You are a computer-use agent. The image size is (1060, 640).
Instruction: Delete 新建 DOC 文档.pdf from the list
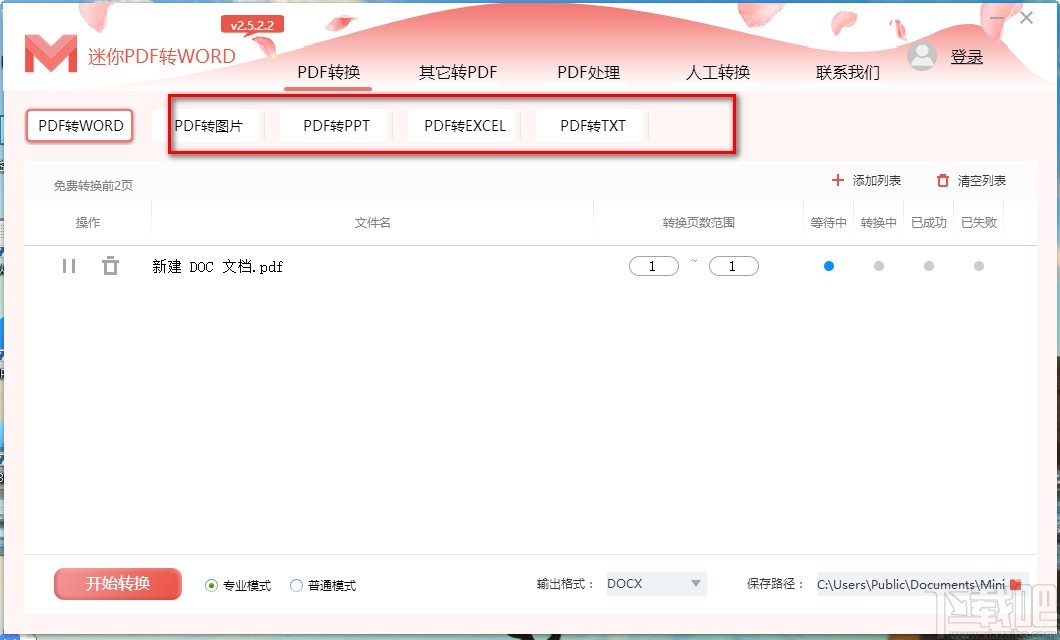[110, 266]
